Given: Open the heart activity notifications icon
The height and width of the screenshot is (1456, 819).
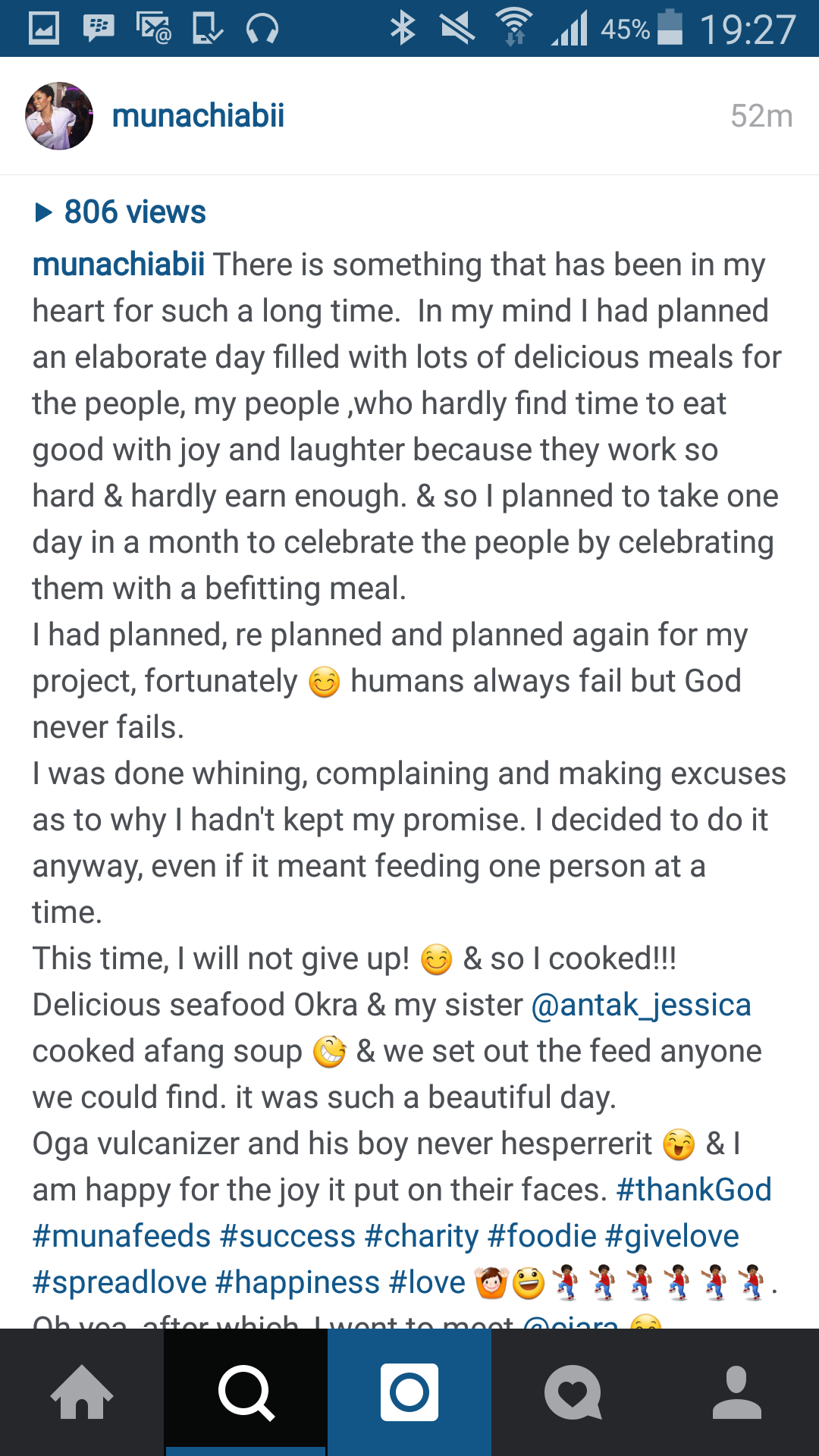Looking at the screenshot, I should (573, 1392).
